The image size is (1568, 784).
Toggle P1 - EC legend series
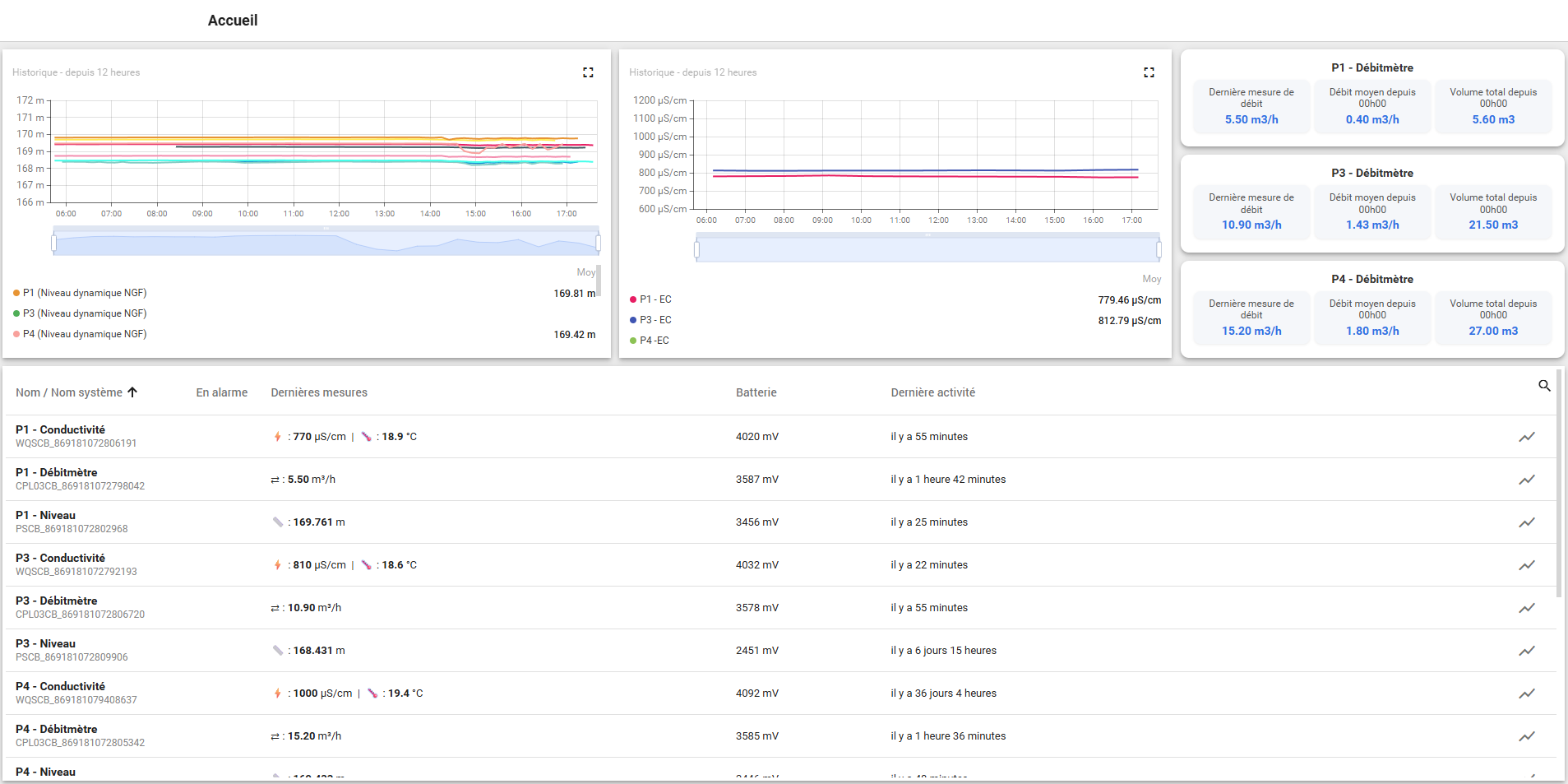pyautogui.click(x=650, y=299)
